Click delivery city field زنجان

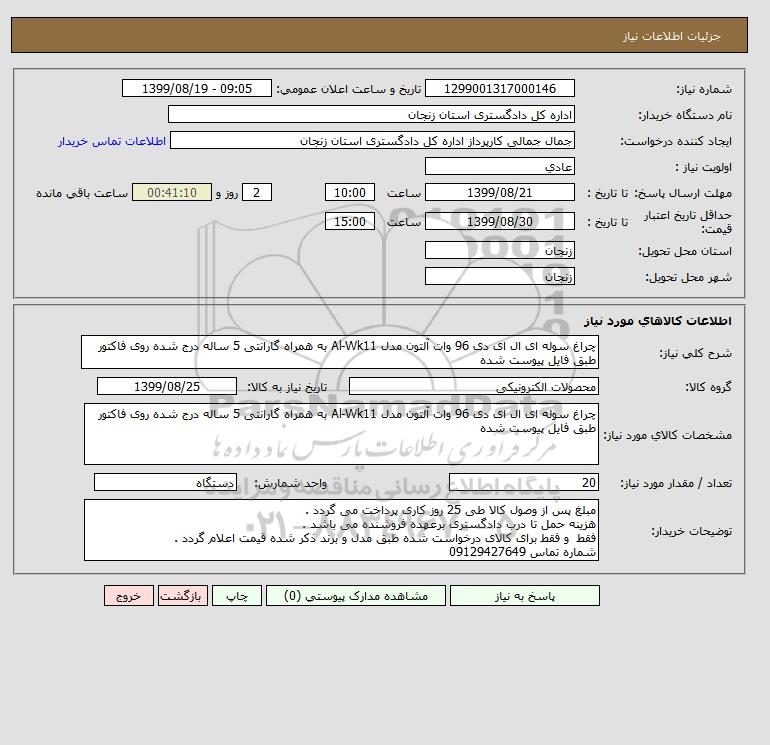(499, 276)
